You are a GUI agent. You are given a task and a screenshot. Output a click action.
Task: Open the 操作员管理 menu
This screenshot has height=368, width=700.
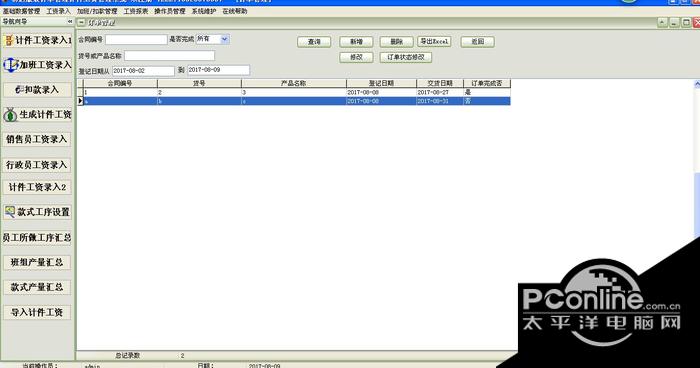tap(170, 11)
